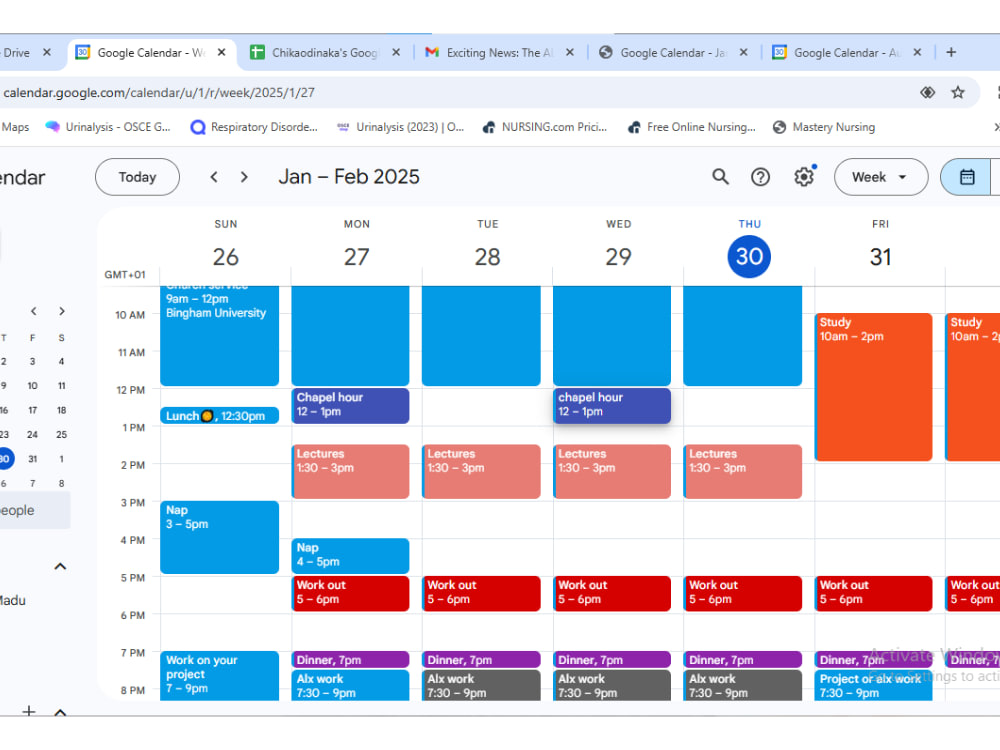
Task: Open Sunday Church service Bingham University event
Action: (x=219, y=335)
